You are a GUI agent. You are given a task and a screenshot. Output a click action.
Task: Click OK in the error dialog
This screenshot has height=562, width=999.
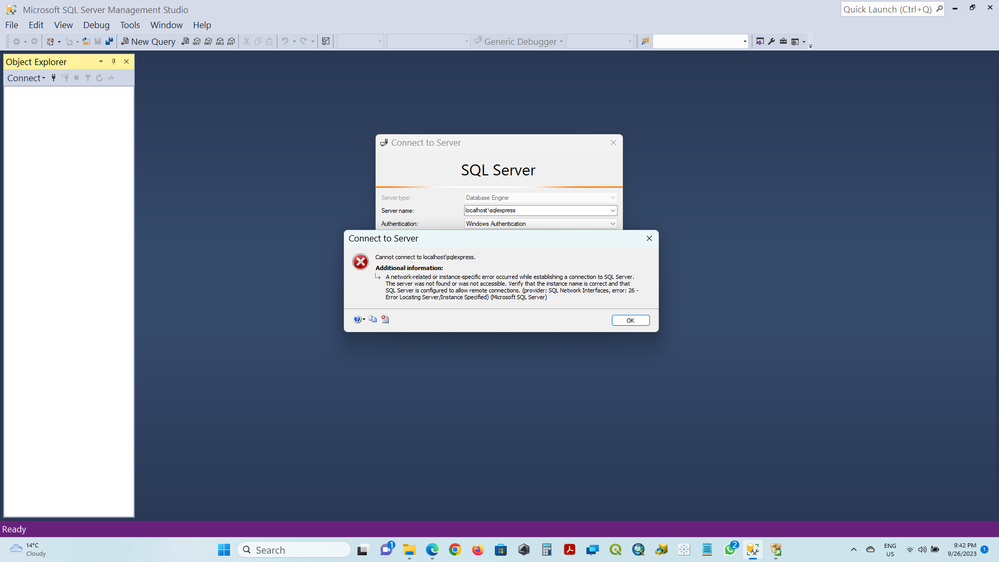click(630, 321)
